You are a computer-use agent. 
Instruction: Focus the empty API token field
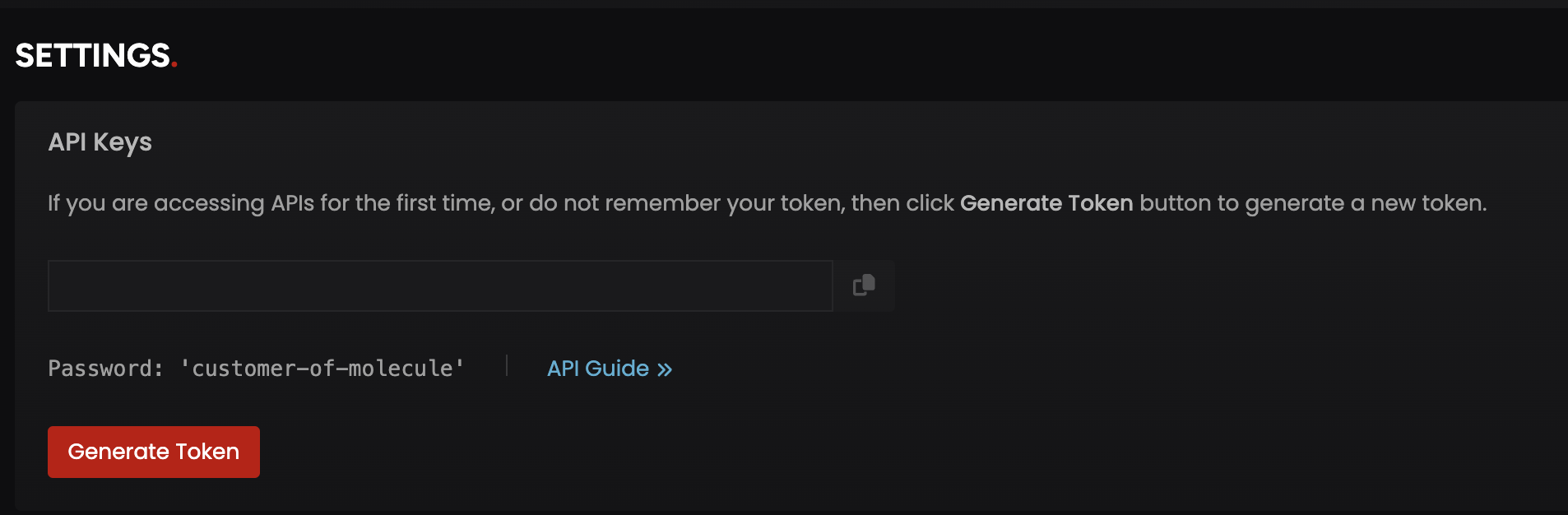click(440, 285)
